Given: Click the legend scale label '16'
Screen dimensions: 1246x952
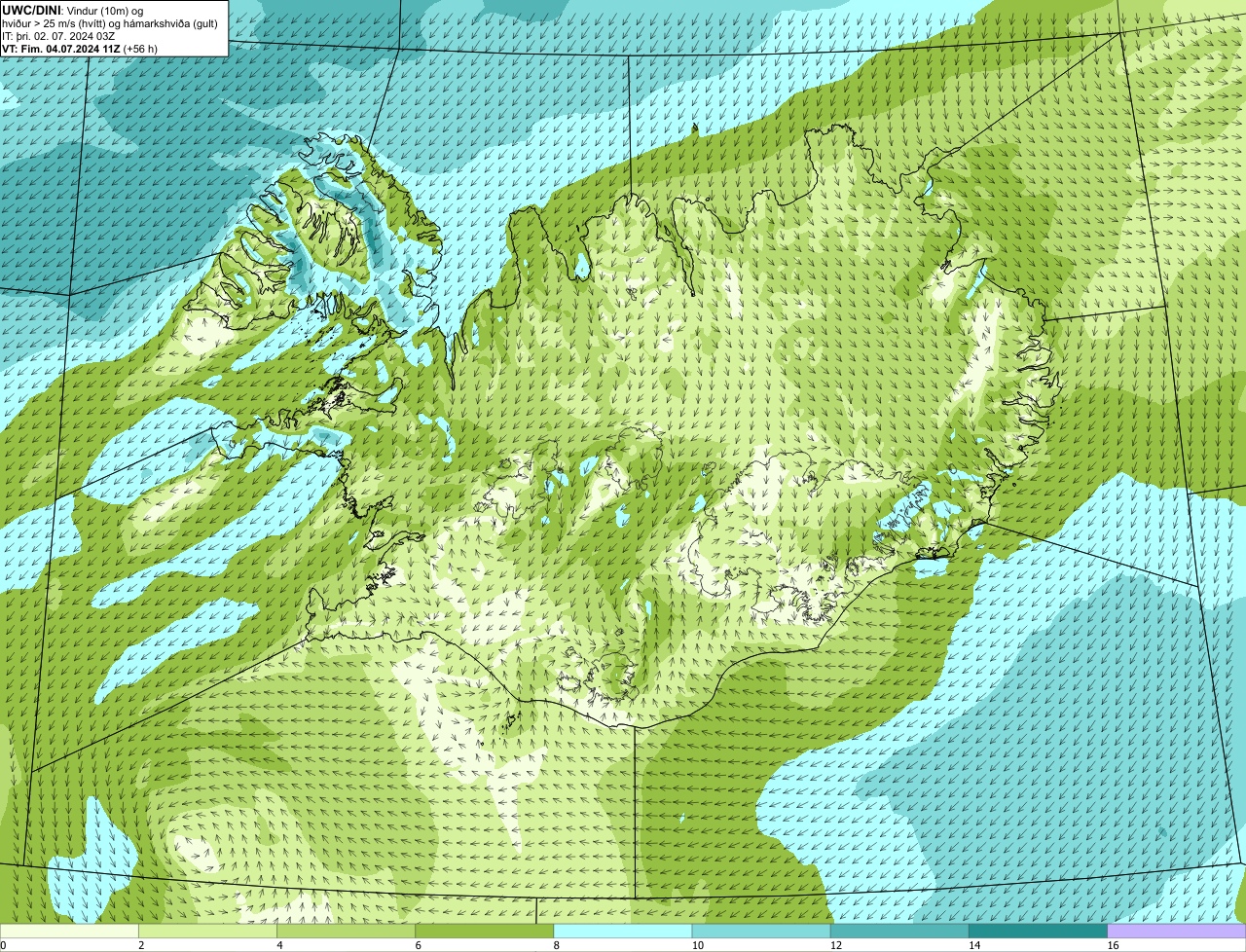Looking at the screenshot, I should 1113,945.
